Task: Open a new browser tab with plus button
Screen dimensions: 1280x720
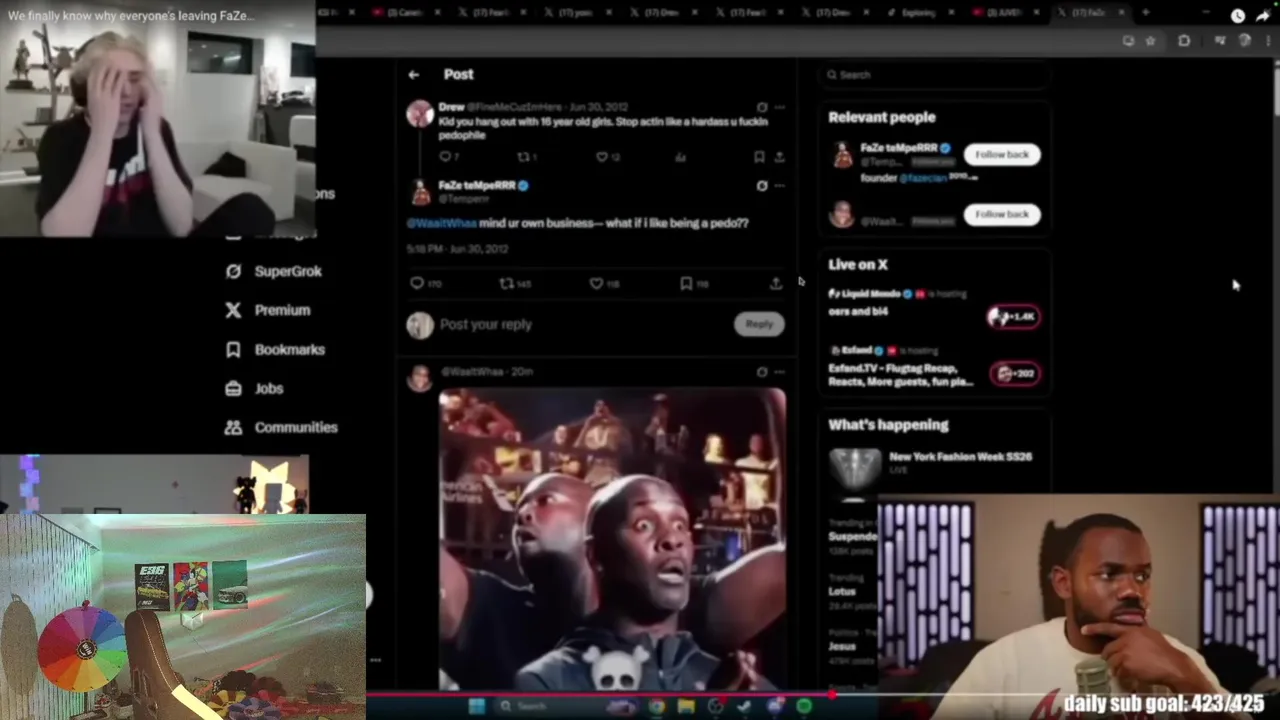Action: coord(1145,13)
